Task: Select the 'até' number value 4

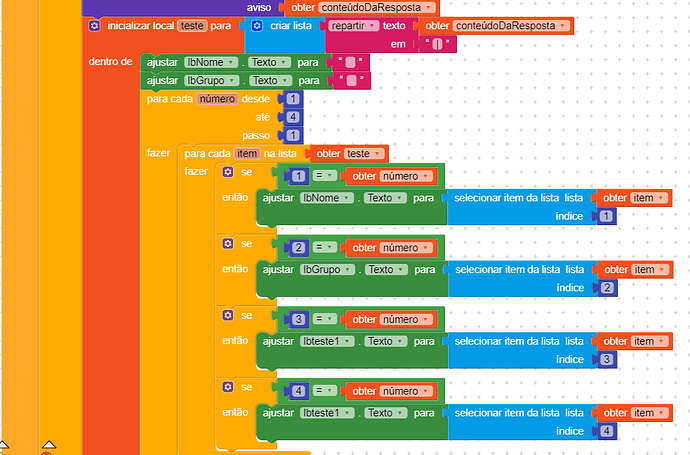Action: coord(292,117)
